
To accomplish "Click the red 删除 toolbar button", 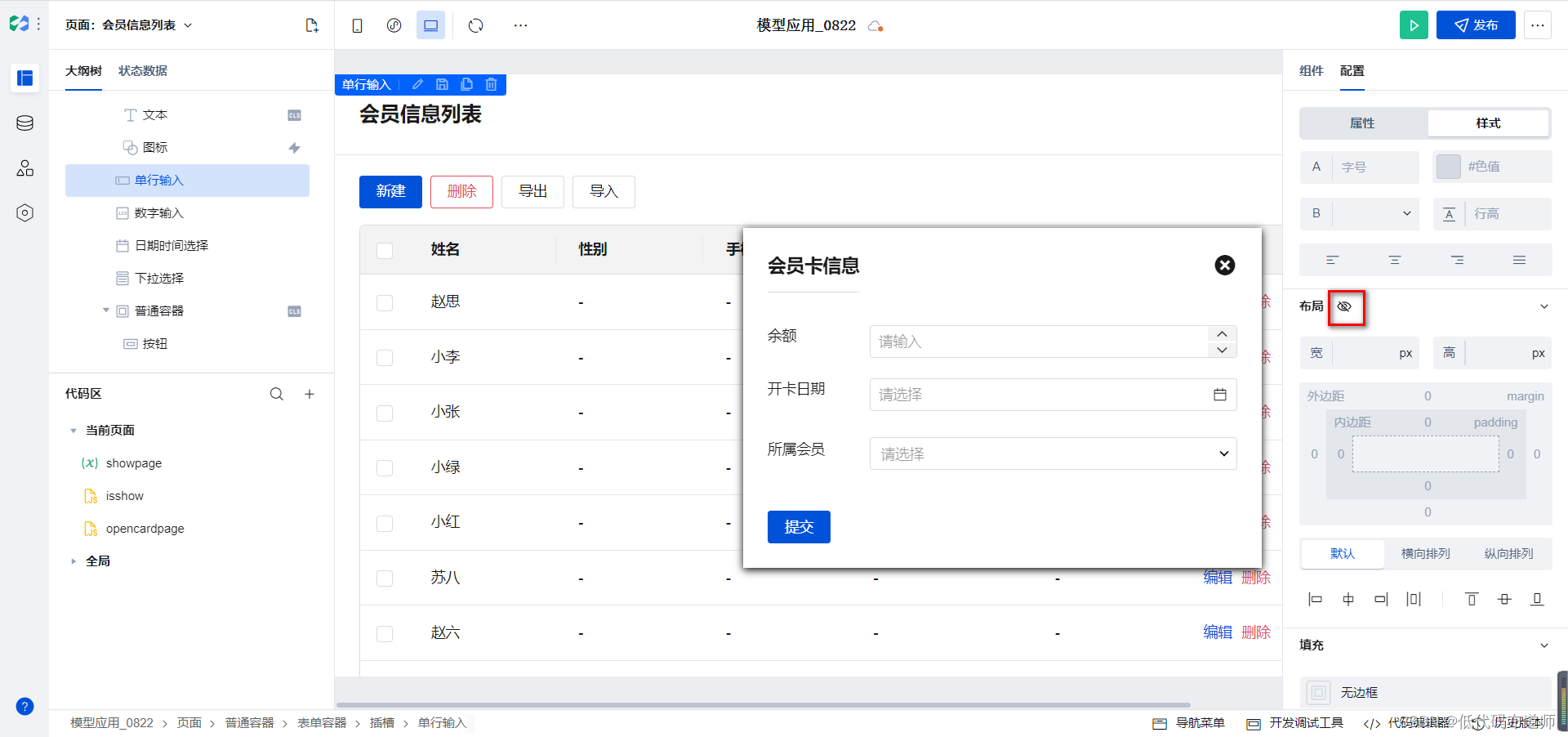I will pyautogui.click(x=461, y=191).
